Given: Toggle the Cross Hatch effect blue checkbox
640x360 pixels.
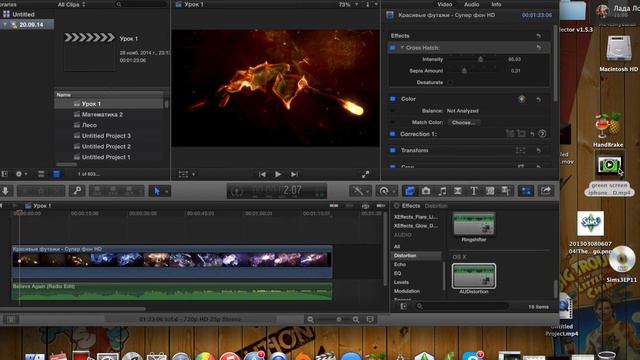Looking at the screenshot, I should [393, 48].
